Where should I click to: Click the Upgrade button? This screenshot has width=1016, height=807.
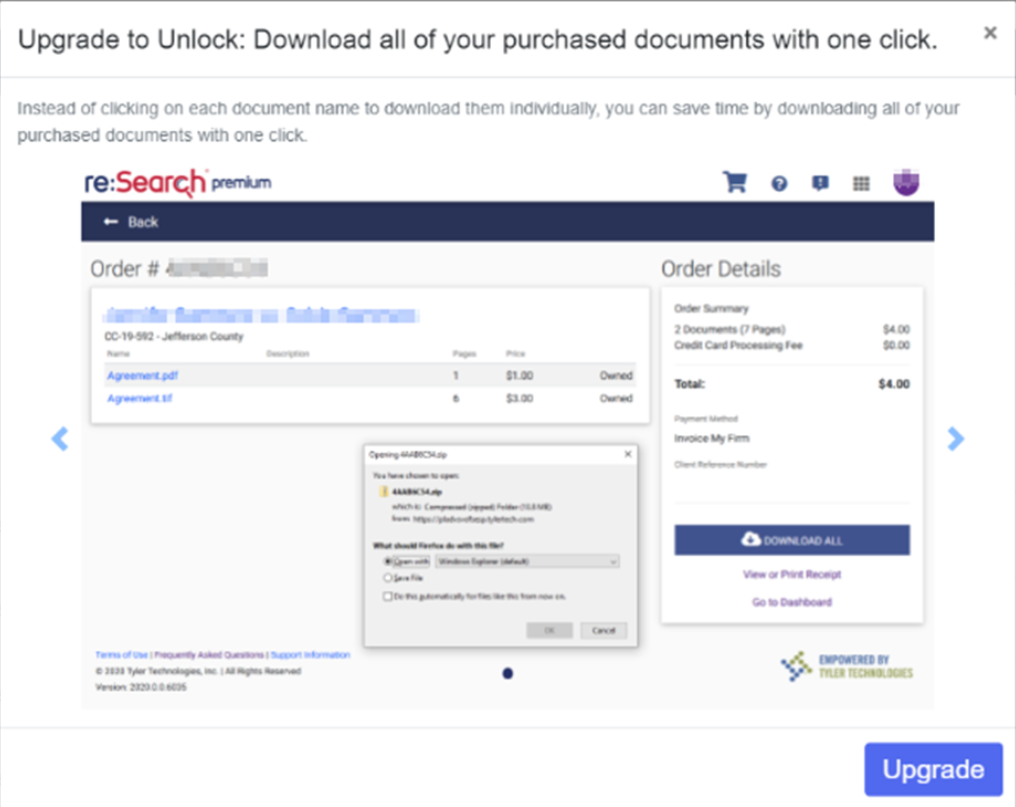(x=933, y=769)
